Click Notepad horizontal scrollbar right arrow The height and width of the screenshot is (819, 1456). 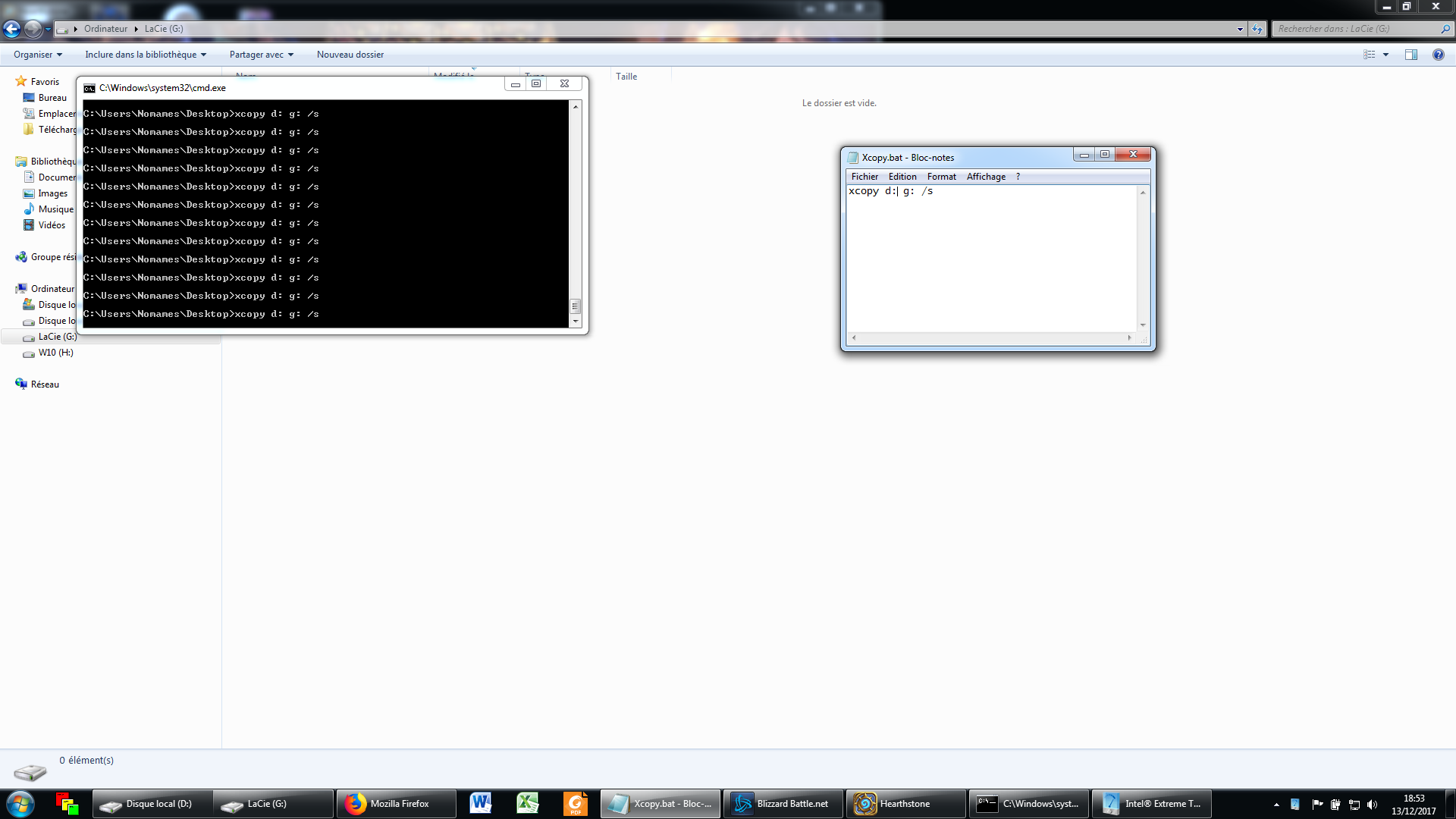[1129, 338]
